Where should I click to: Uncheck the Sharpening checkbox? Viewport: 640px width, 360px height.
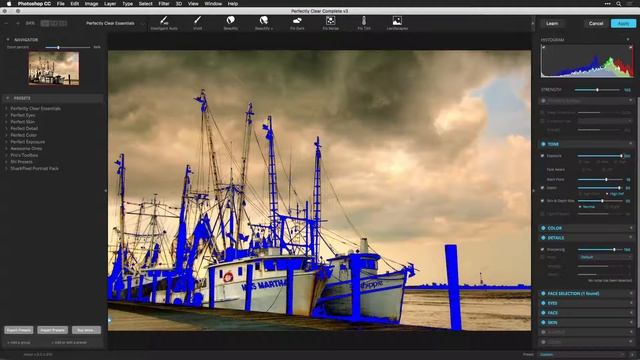coord(542,249)
